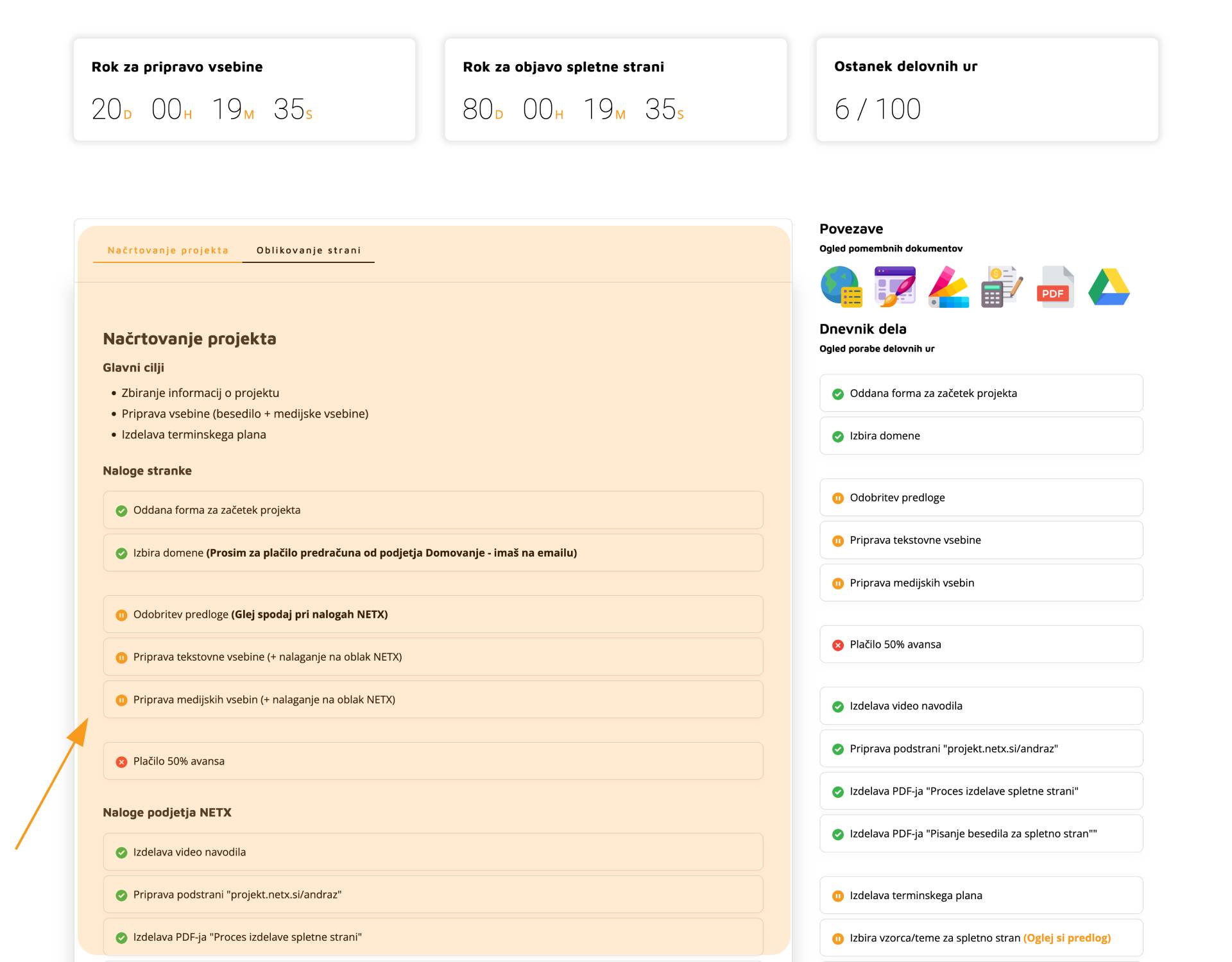The height and width of the screenshot is (962, 1232).
Task: Open the color swatches palette icon
Action: click(948, 287)
